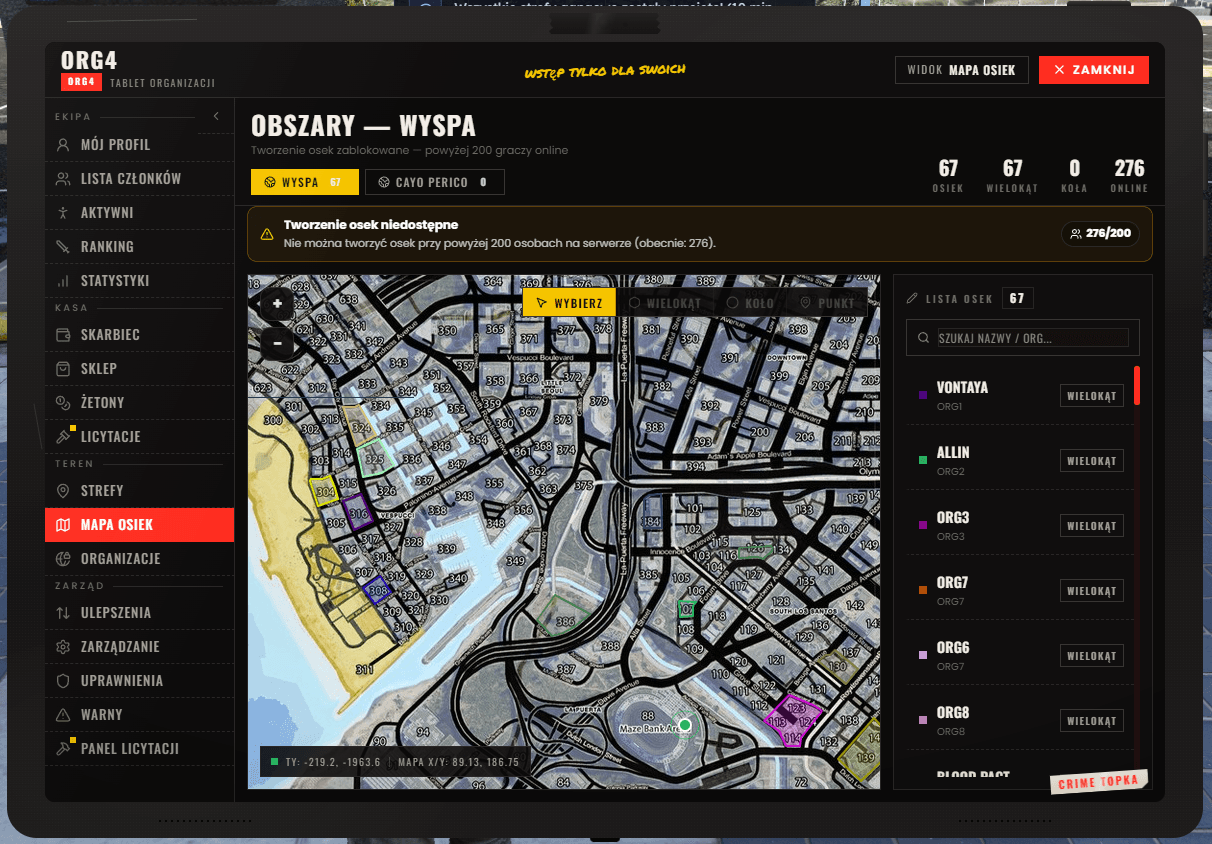Click the 67 Wielokąt stat counter
1212x844 pixels.
pos(1012,175)
